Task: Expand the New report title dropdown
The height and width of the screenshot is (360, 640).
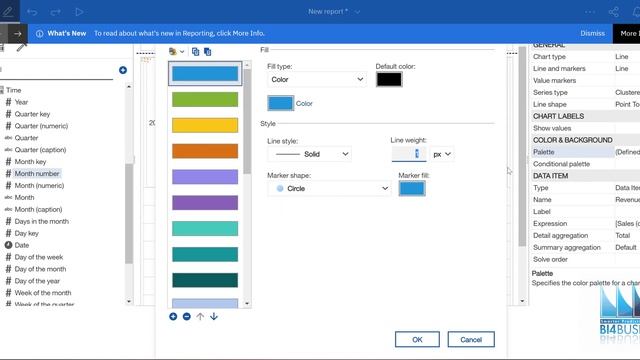Action: click(x=358, y=12)
